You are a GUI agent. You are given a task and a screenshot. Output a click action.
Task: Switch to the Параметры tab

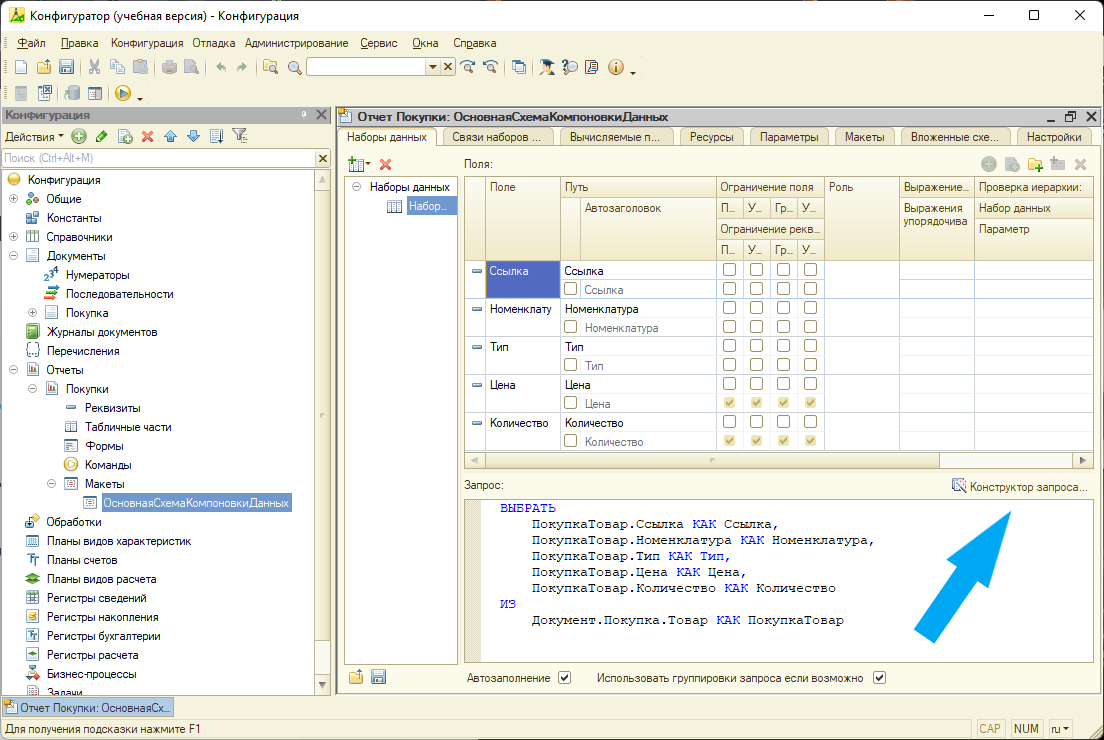coord(789,137)
